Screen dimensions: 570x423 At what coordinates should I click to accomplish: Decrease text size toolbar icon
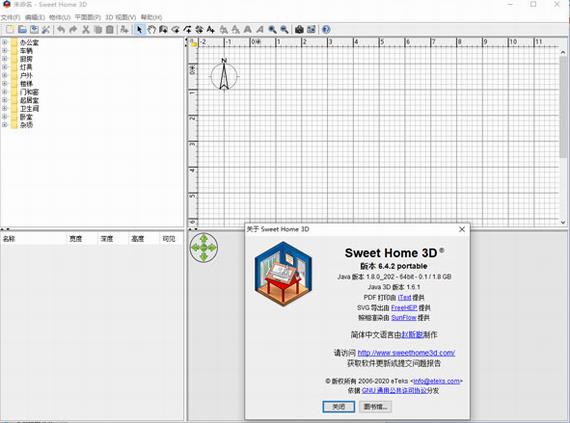(236, 29)
